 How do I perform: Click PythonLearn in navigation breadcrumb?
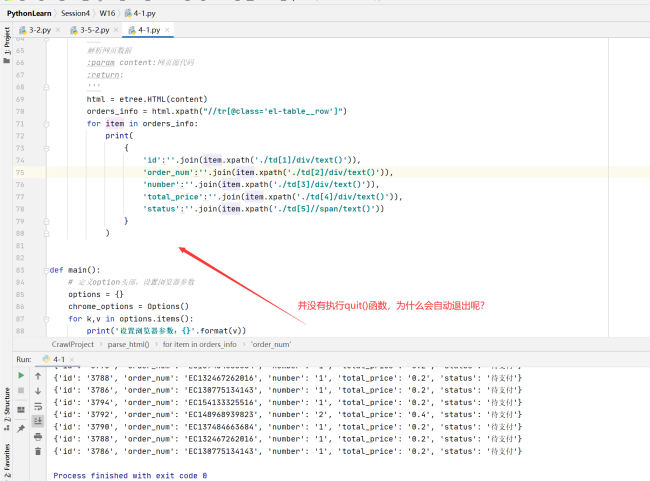(29, 13)
